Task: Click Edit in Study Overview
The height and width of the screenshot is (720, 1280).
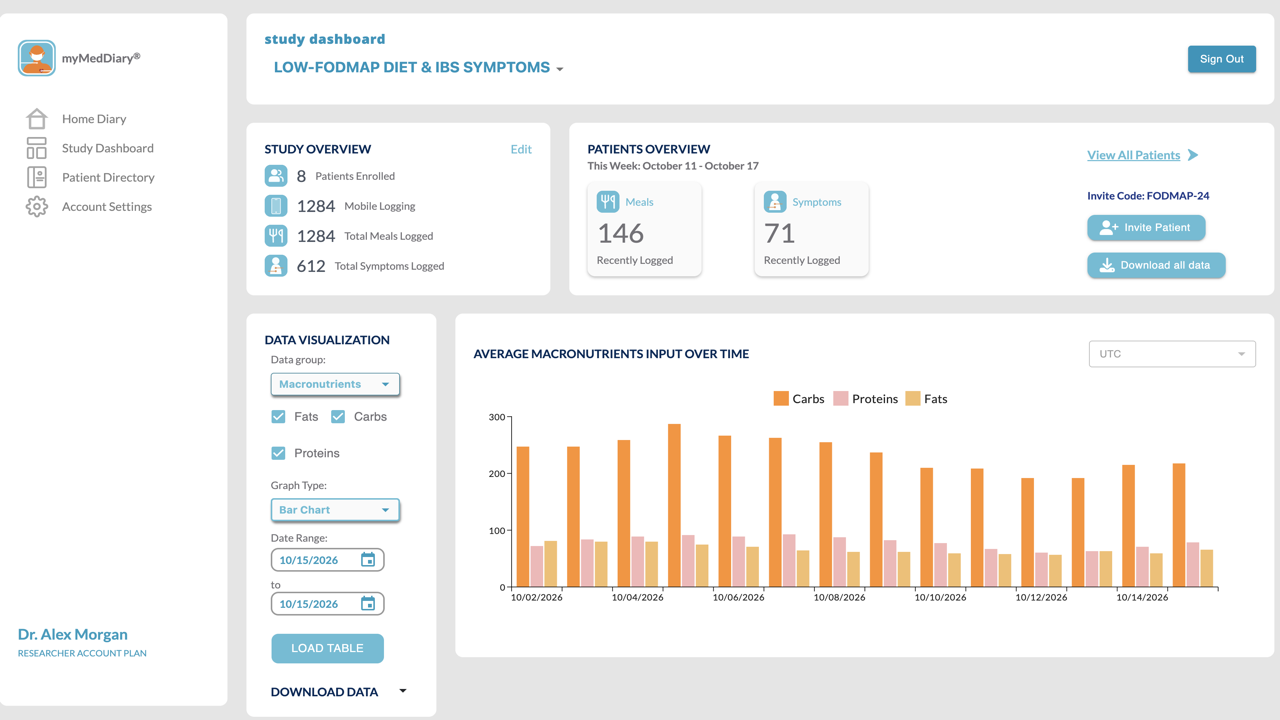Action: [521, 149]
